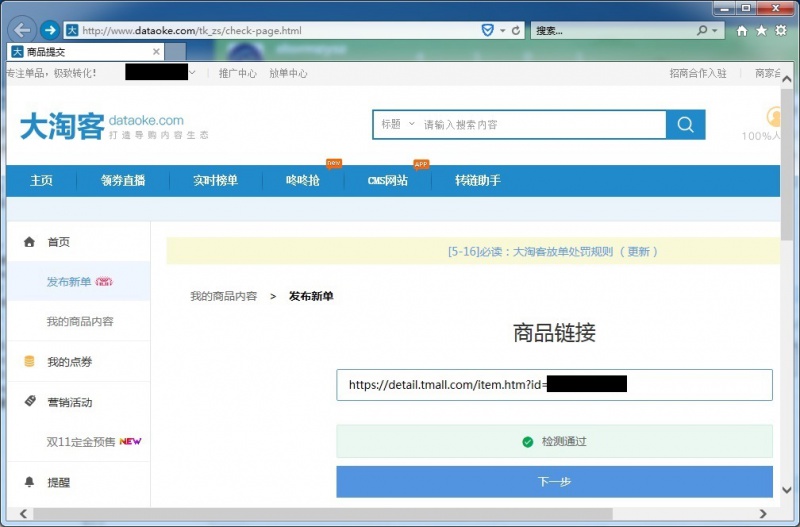
Task: Open 实时榜单 nav item
Action: coord(215,181)
